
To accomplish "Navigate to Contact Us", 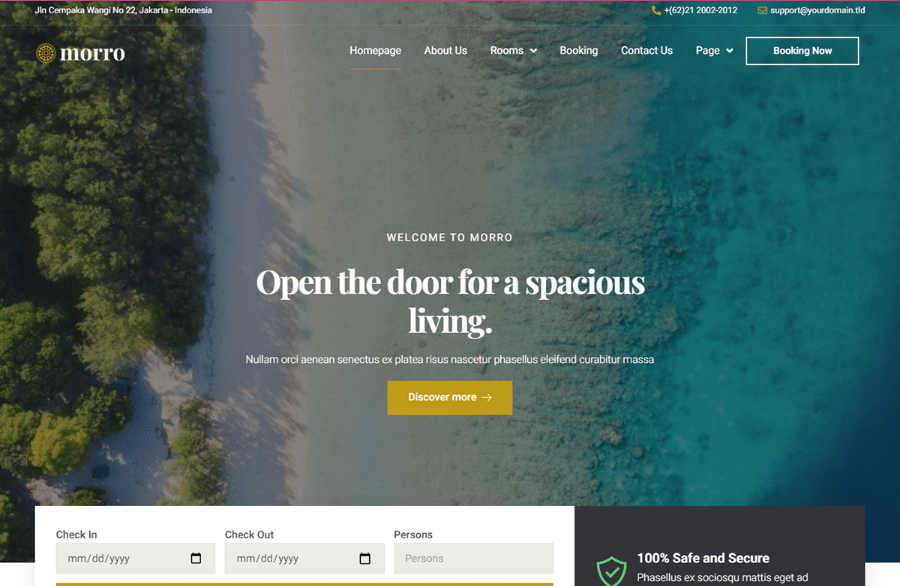I will tap(647, 51).
